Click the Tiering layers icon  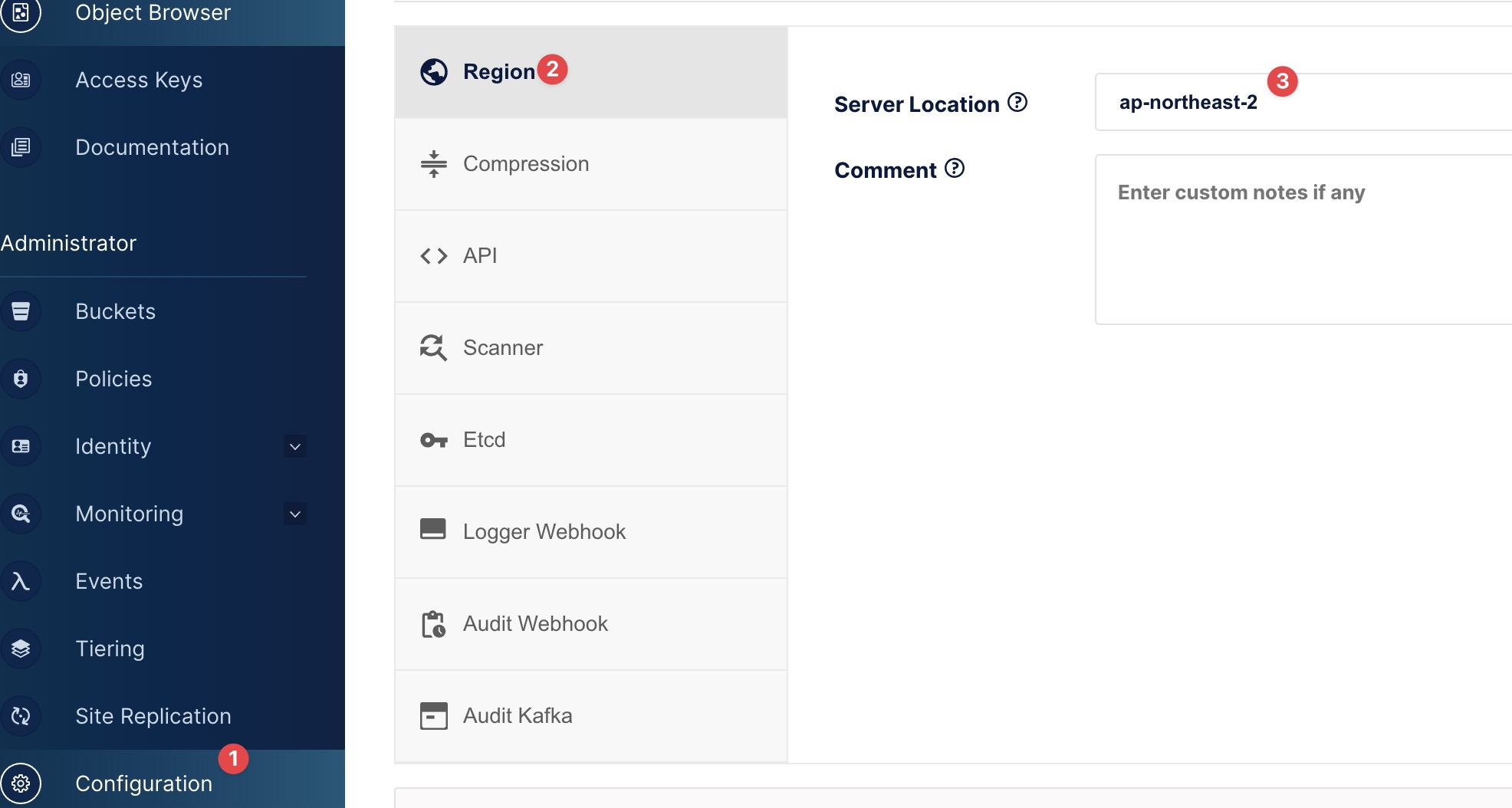(21, 649)
